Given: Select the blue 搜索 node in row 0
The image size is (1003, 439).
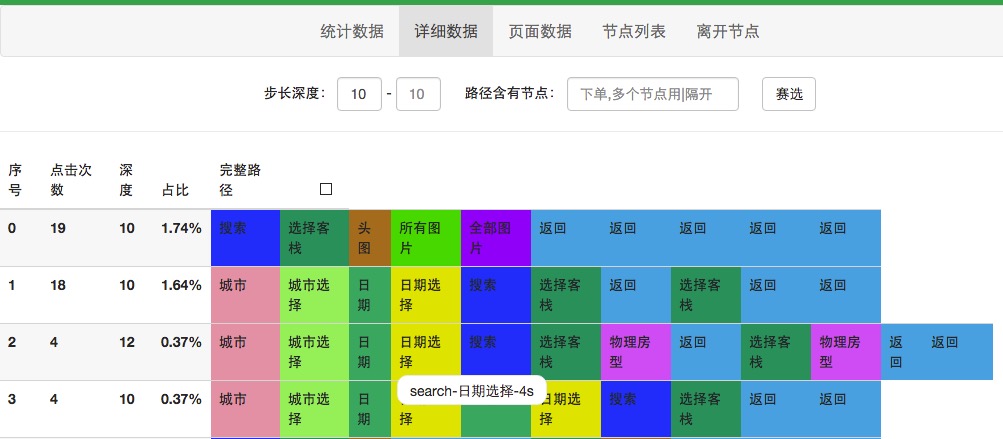Looking at the screenshot, I should [x=246, y=238].
